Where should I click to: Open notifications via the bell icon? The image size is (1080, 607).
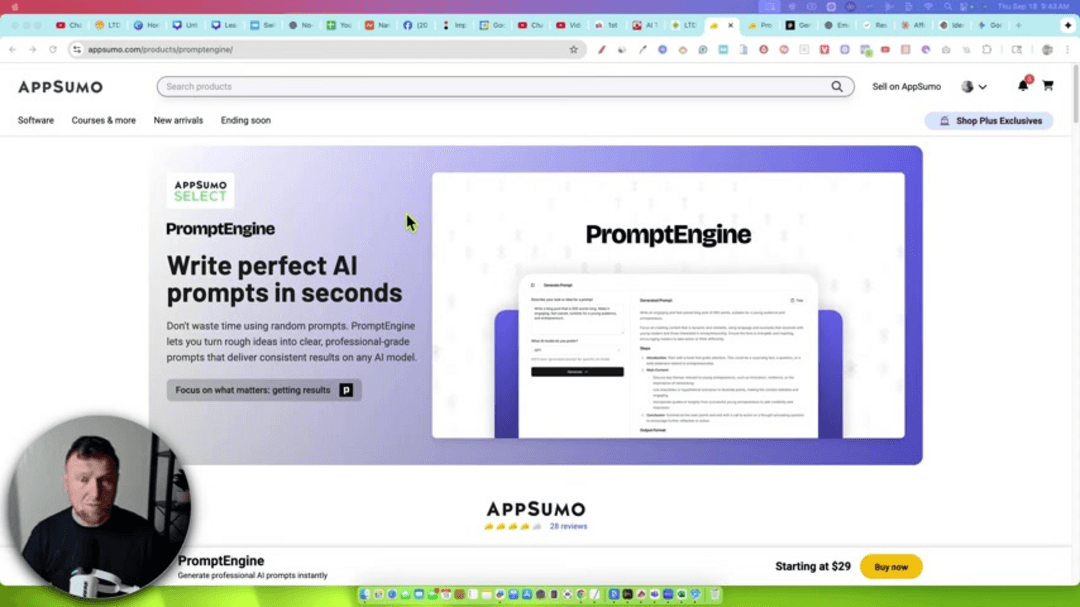click(x=1022, y=86)
